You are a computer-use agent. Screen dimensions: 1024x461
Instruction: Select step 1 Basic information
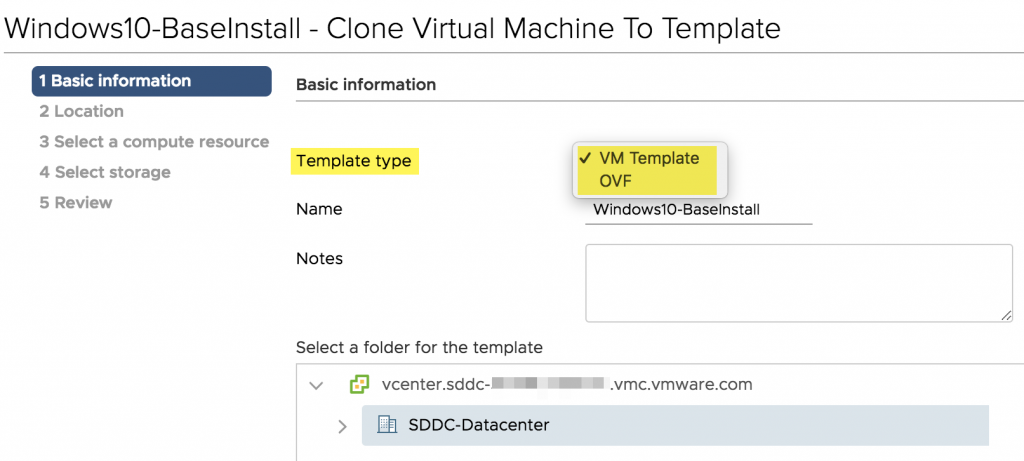137,81
